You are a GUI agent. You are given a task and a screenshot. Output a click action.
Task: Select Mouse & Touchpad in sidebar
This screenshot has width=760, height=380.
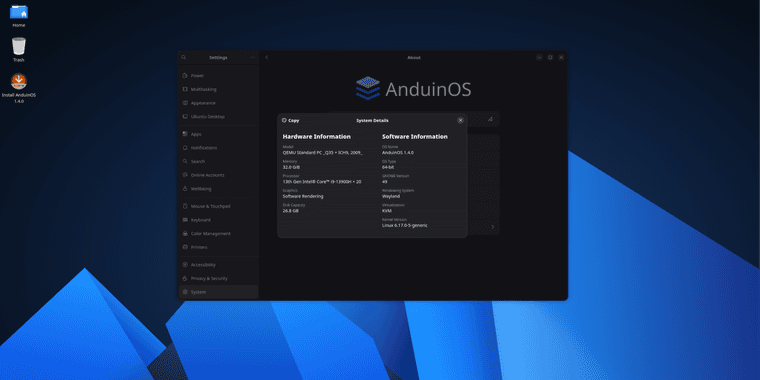click(x=218, y=206)
